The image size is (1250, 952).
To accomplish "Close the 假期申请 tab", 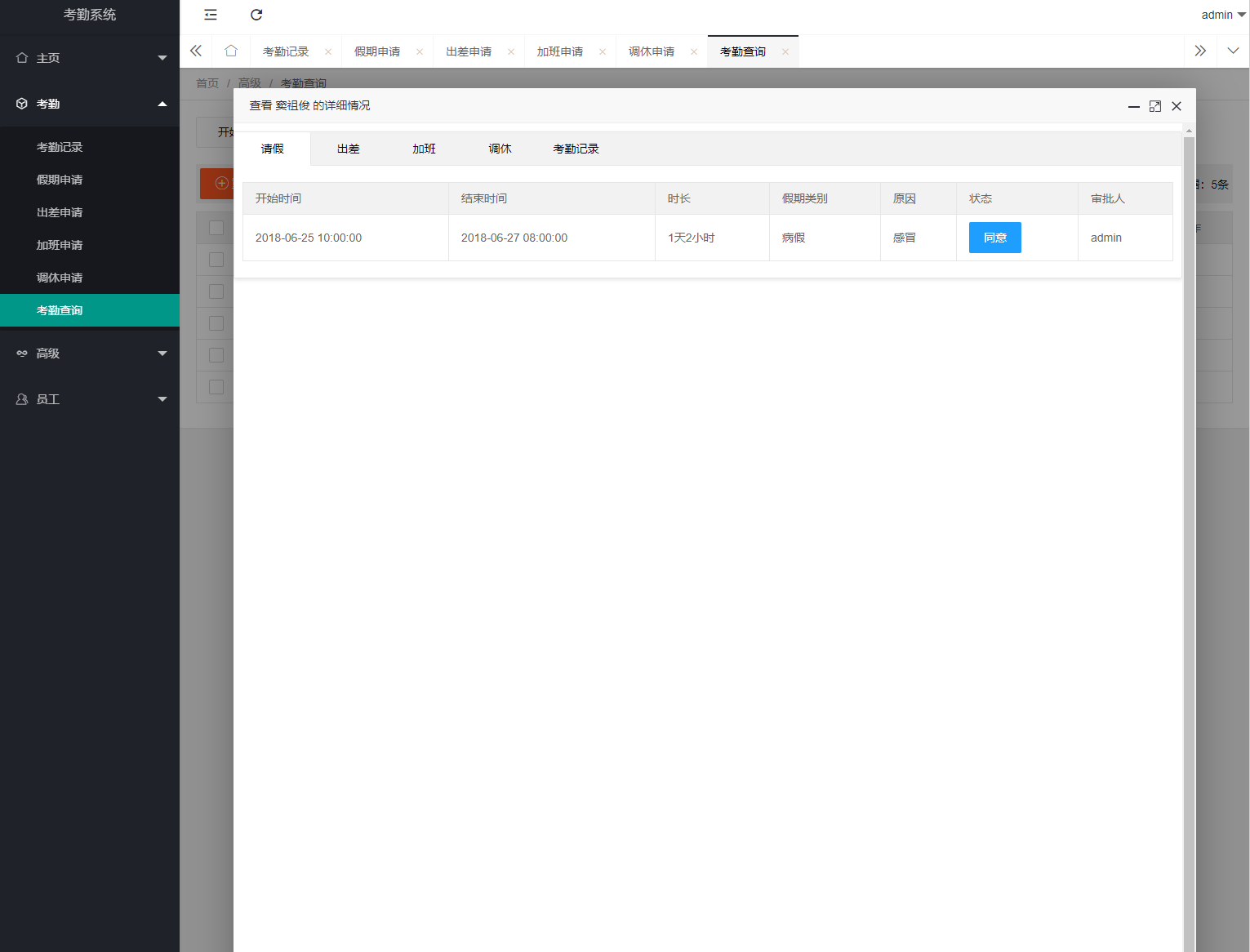I will (x=420, y=51).
